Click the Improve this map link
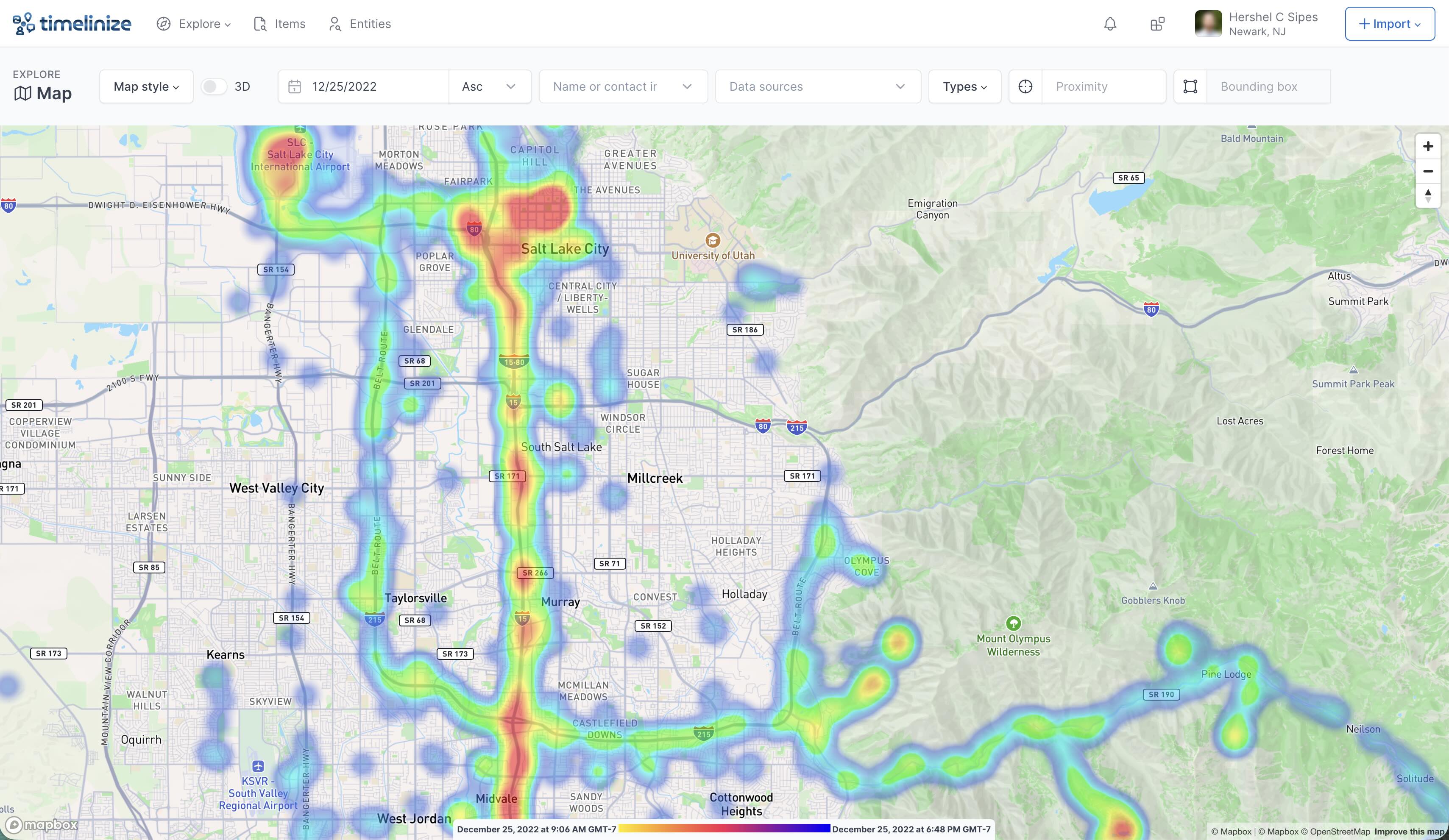The height and width of the screenshot is (840, 1449). click(1409, 832)
